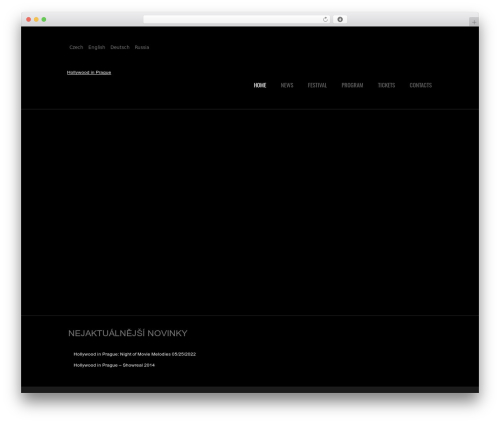Close the browser window with red button

pos(29,19)
